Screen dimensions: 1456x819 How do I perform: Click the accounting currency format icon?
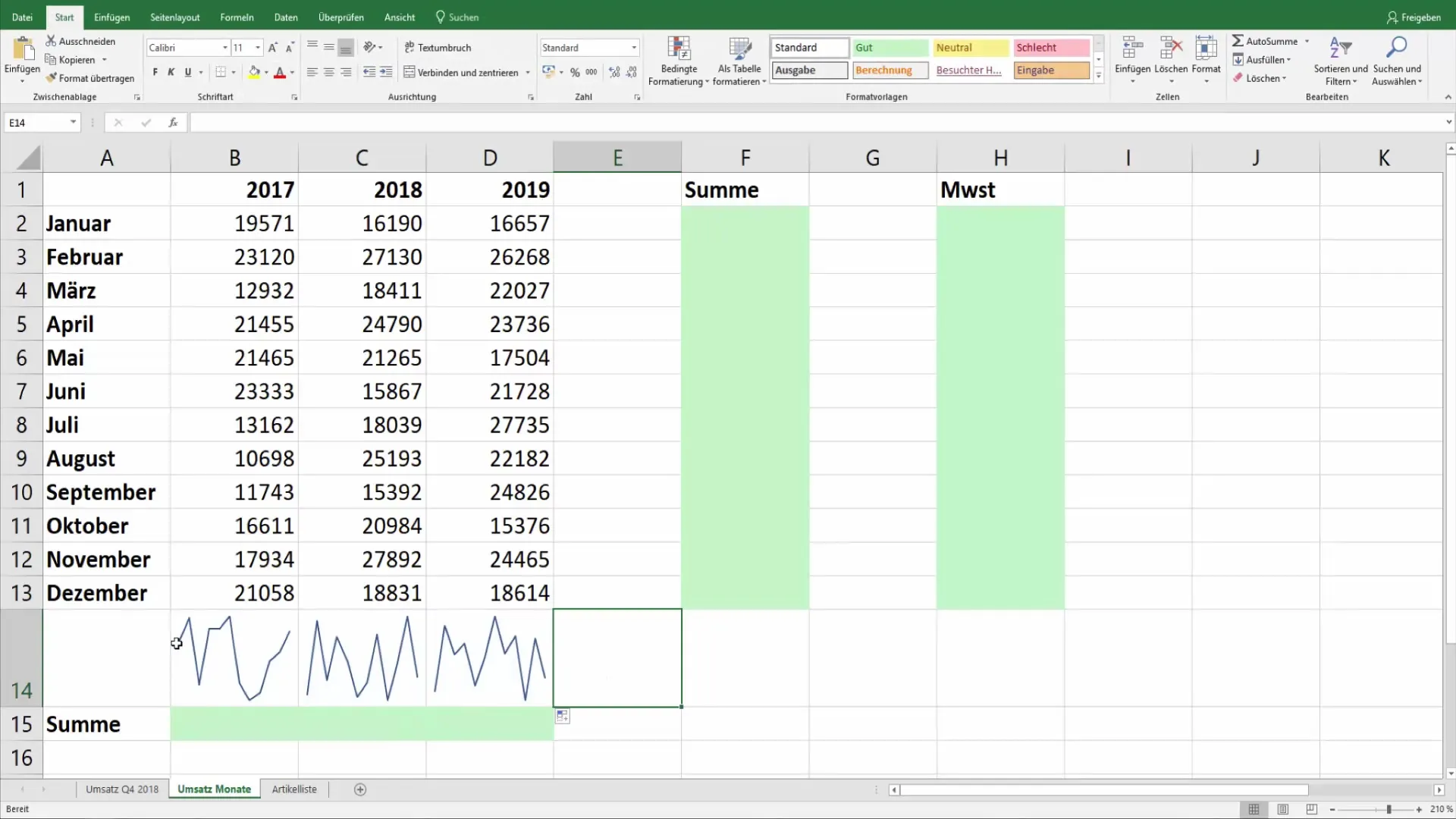pyautogui.click(x=549, y=72)
